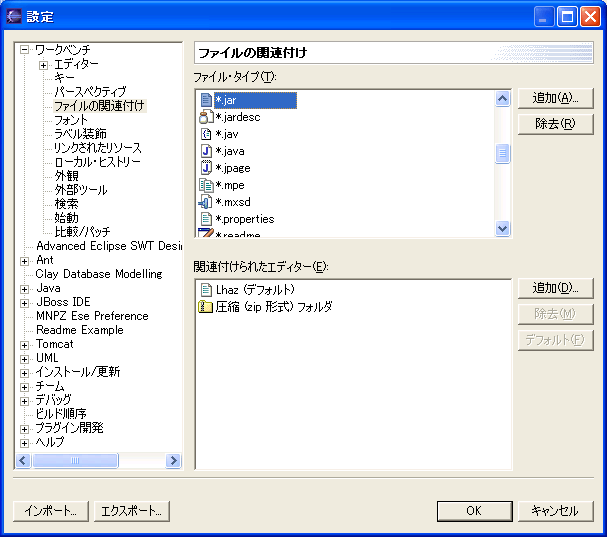Collapse the ワークベンチ tree node
This screenshot has height=537, width=607.
point(24,50)
